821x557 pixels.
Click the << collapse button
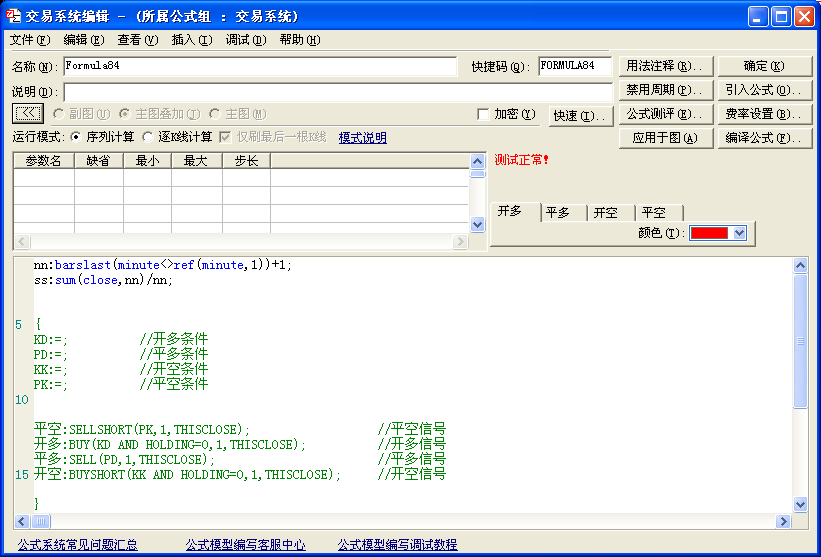pyautogui.click(x=28, y=114)
